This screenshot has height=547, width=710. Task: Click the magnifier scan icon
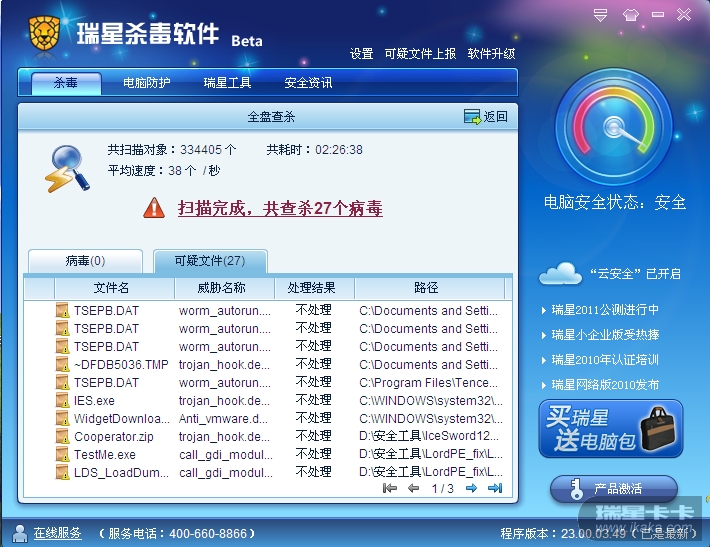click(67, 168)
